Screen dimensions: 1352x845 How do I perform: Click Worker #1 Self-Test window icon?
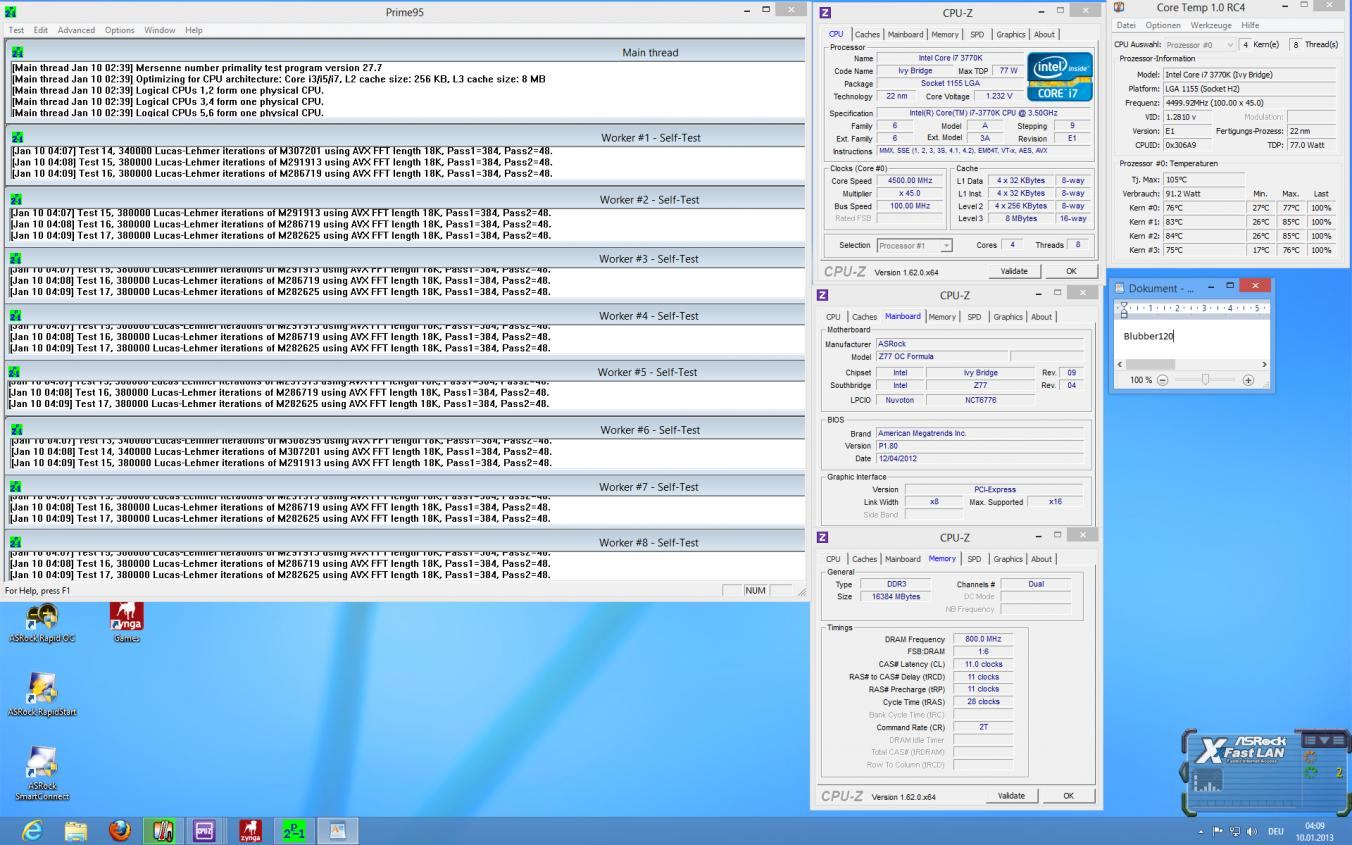point(16,137)
